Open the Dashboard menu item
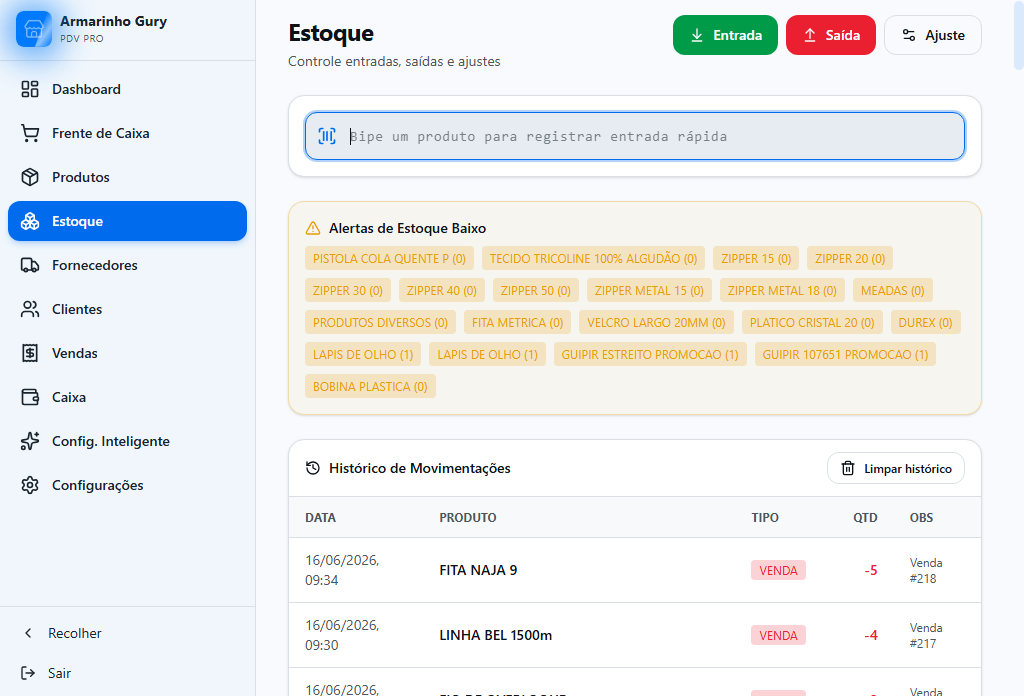The width and height of the screenshot is (1024, 696). click(127, 89)
